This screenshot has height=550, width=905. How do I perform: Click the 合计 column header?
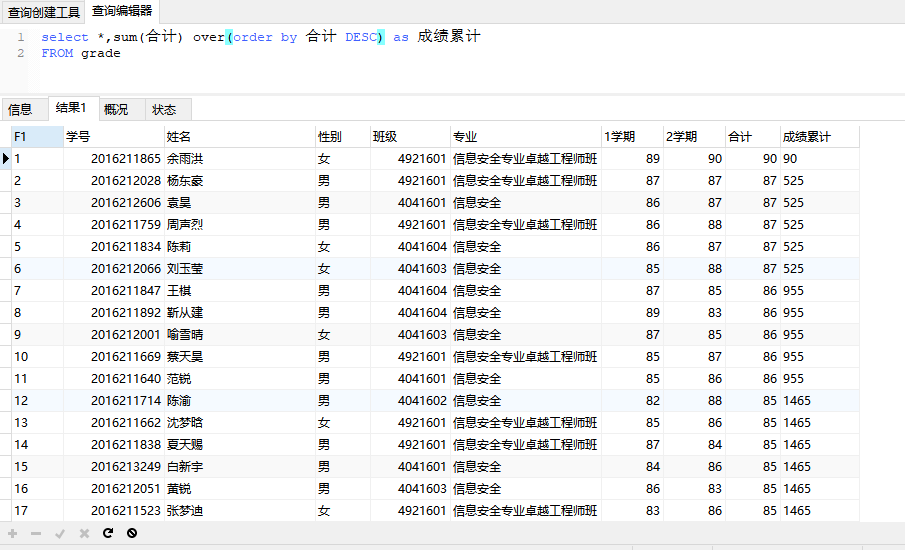pyautogui.click(x=753, y=137)
